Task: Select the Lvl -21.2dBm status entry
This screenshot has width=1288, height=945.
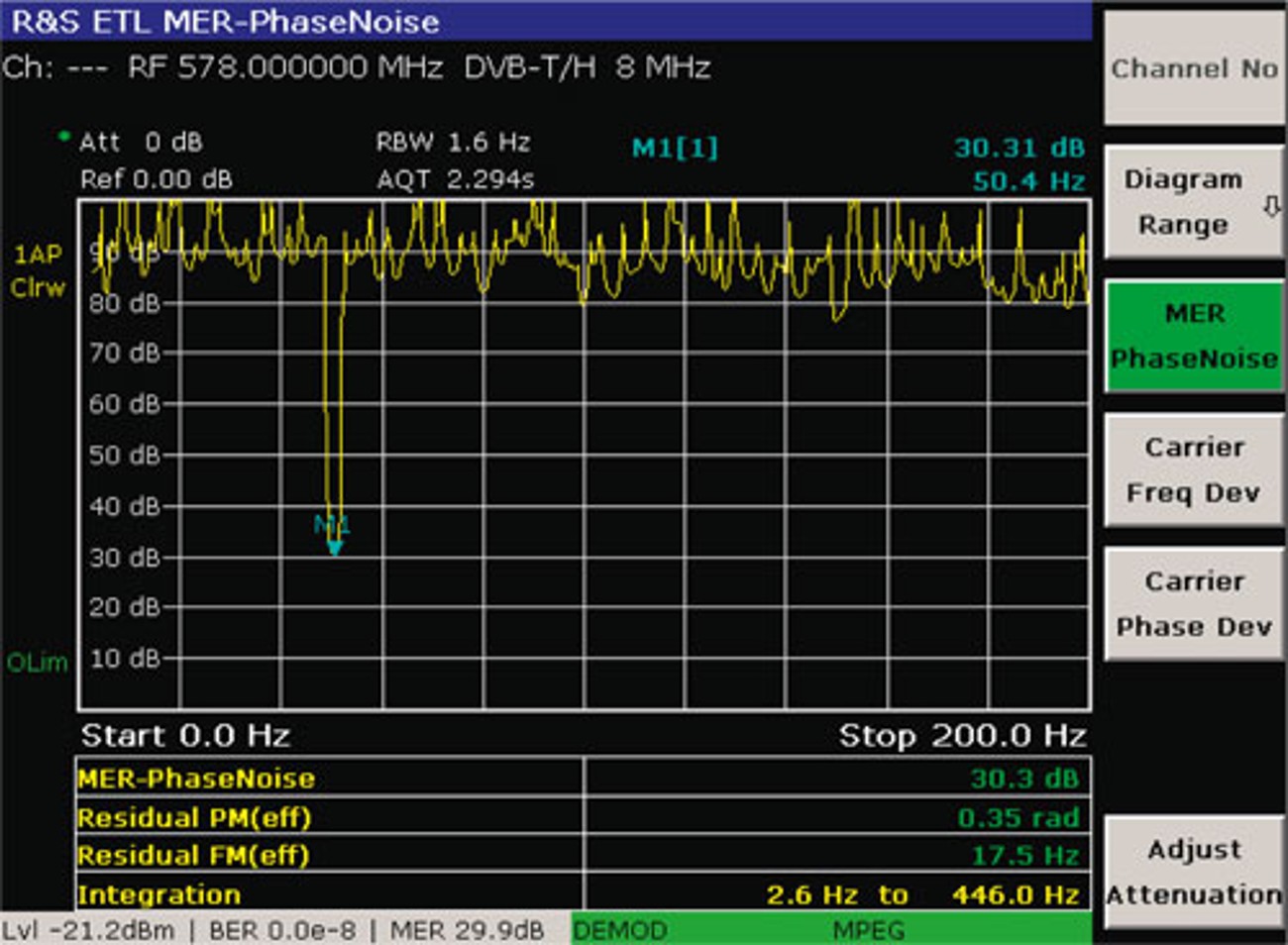Action: coord(88,931)
